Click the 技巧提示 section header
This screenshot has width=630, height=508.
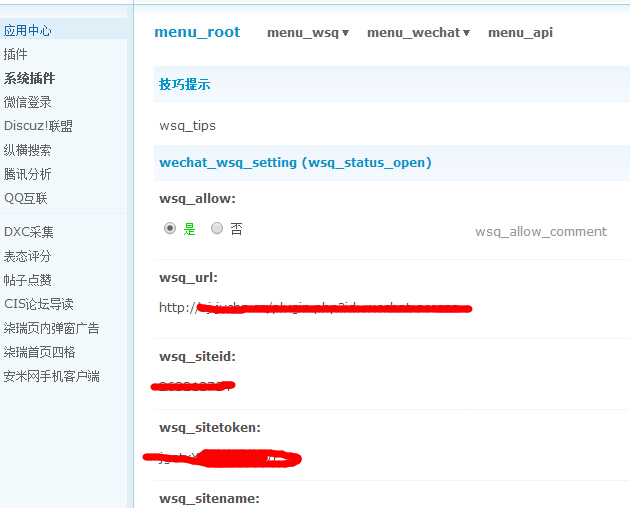184,84
